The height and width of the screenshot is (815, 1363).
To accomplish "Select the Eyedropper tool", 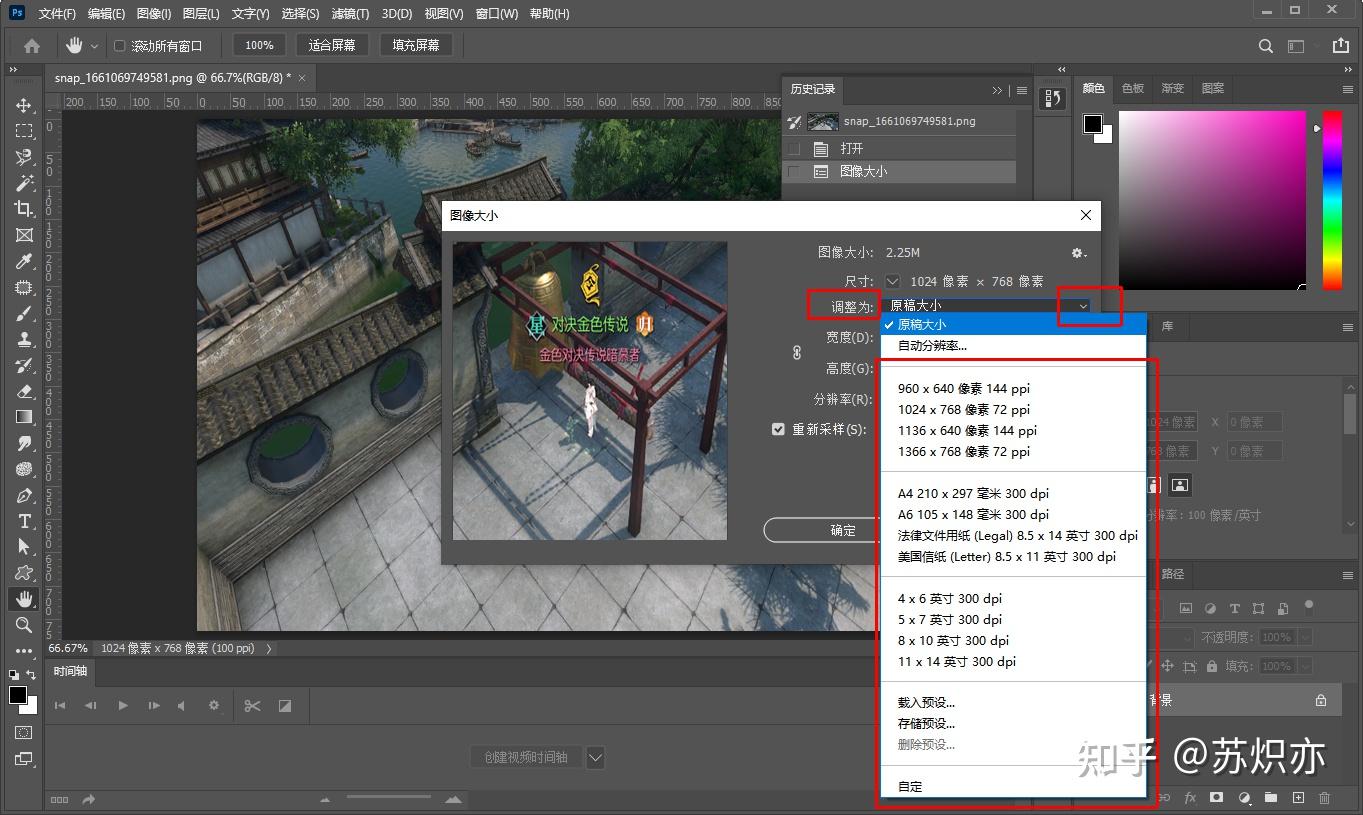I will coord(24,261).
